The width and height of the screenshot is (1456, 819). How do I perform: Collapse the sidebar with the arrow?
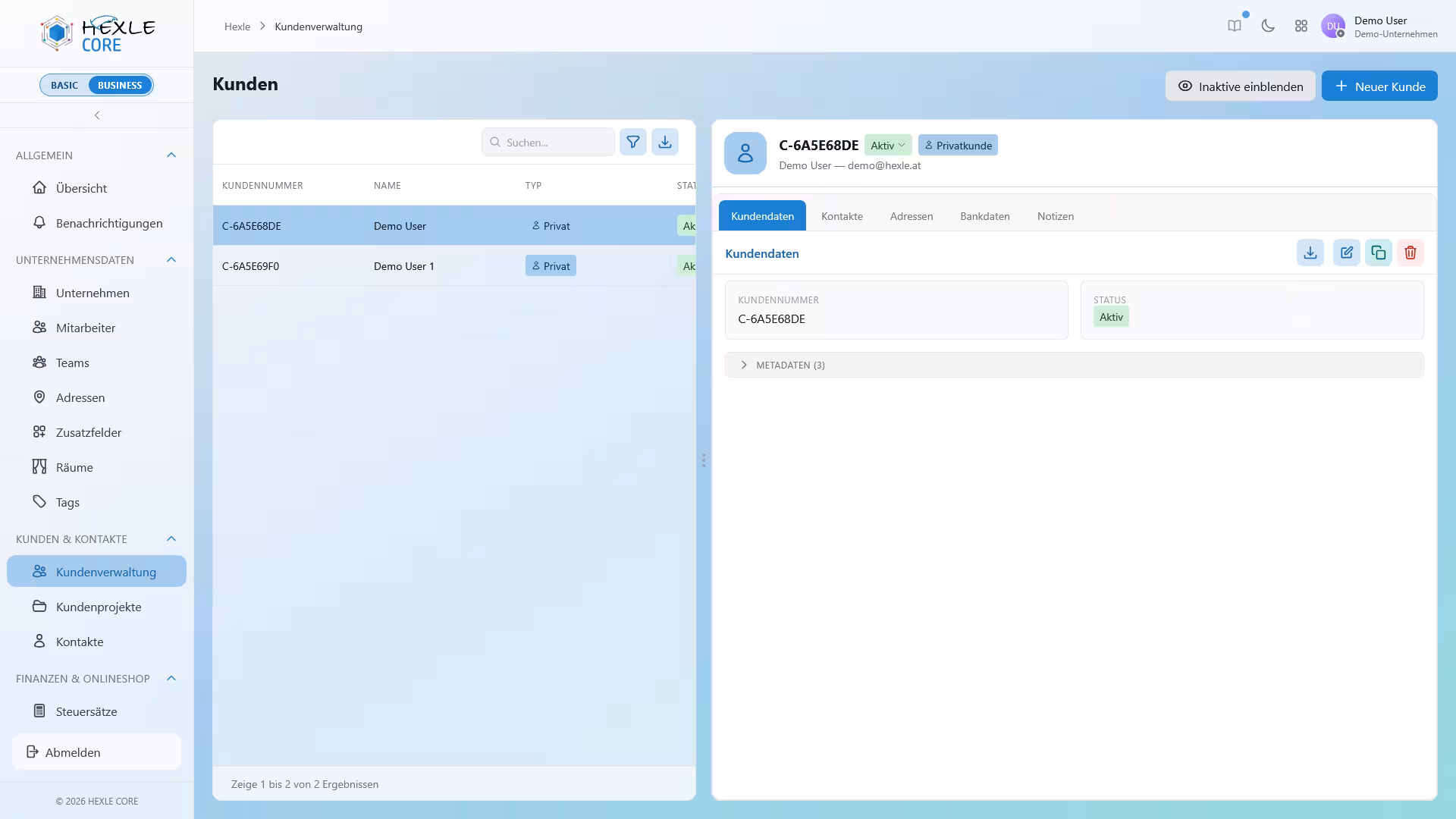coord(97,115)
